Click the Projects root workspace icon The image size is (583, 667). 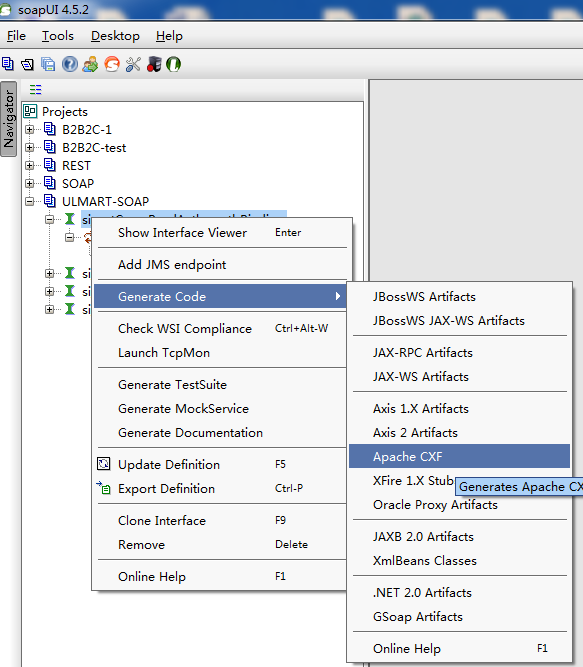tap(30, 111)
